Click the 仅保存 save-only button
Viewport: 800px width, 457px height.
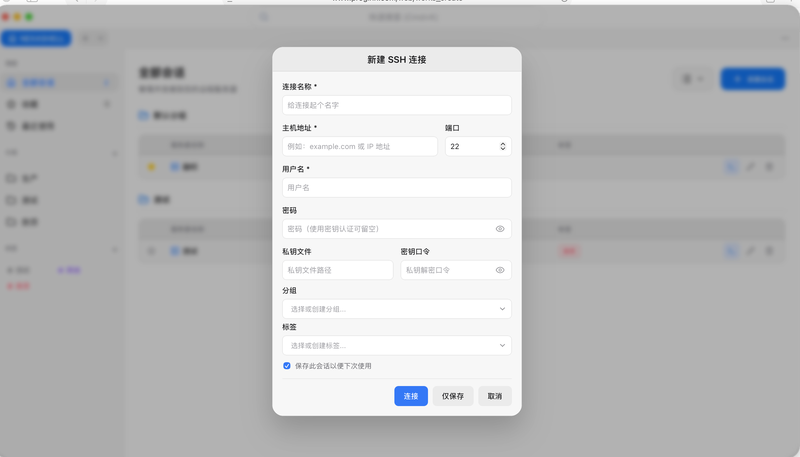pyautogui.click(x=453, y=396)
